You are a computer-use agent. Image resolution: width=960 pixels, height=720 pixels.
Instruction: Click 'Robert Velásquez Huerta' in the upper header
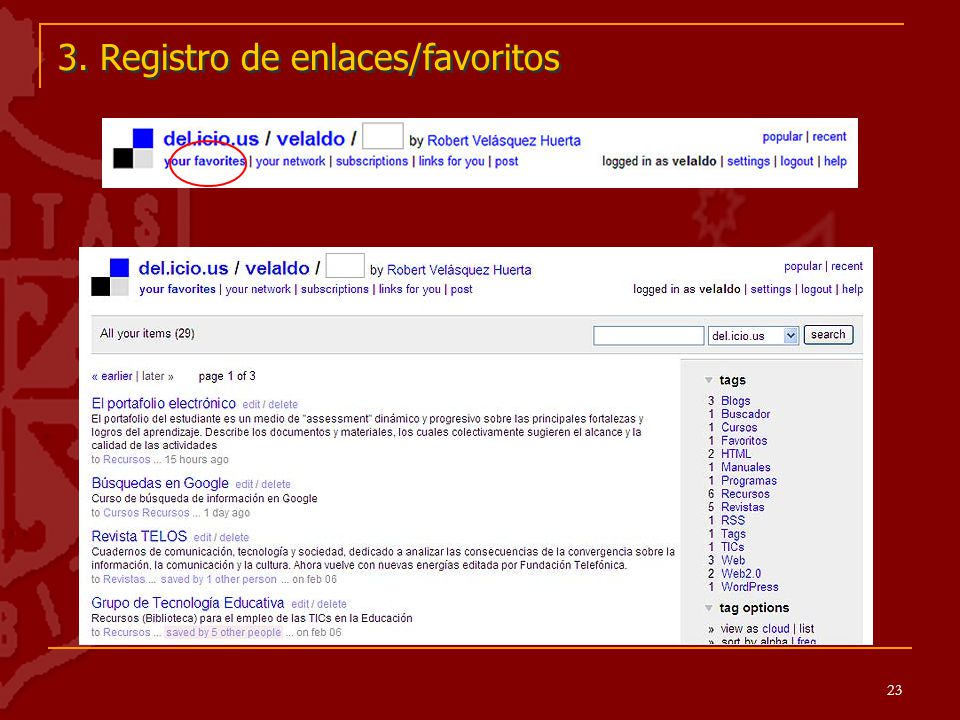pyautogui.click(x=504, y=141)
